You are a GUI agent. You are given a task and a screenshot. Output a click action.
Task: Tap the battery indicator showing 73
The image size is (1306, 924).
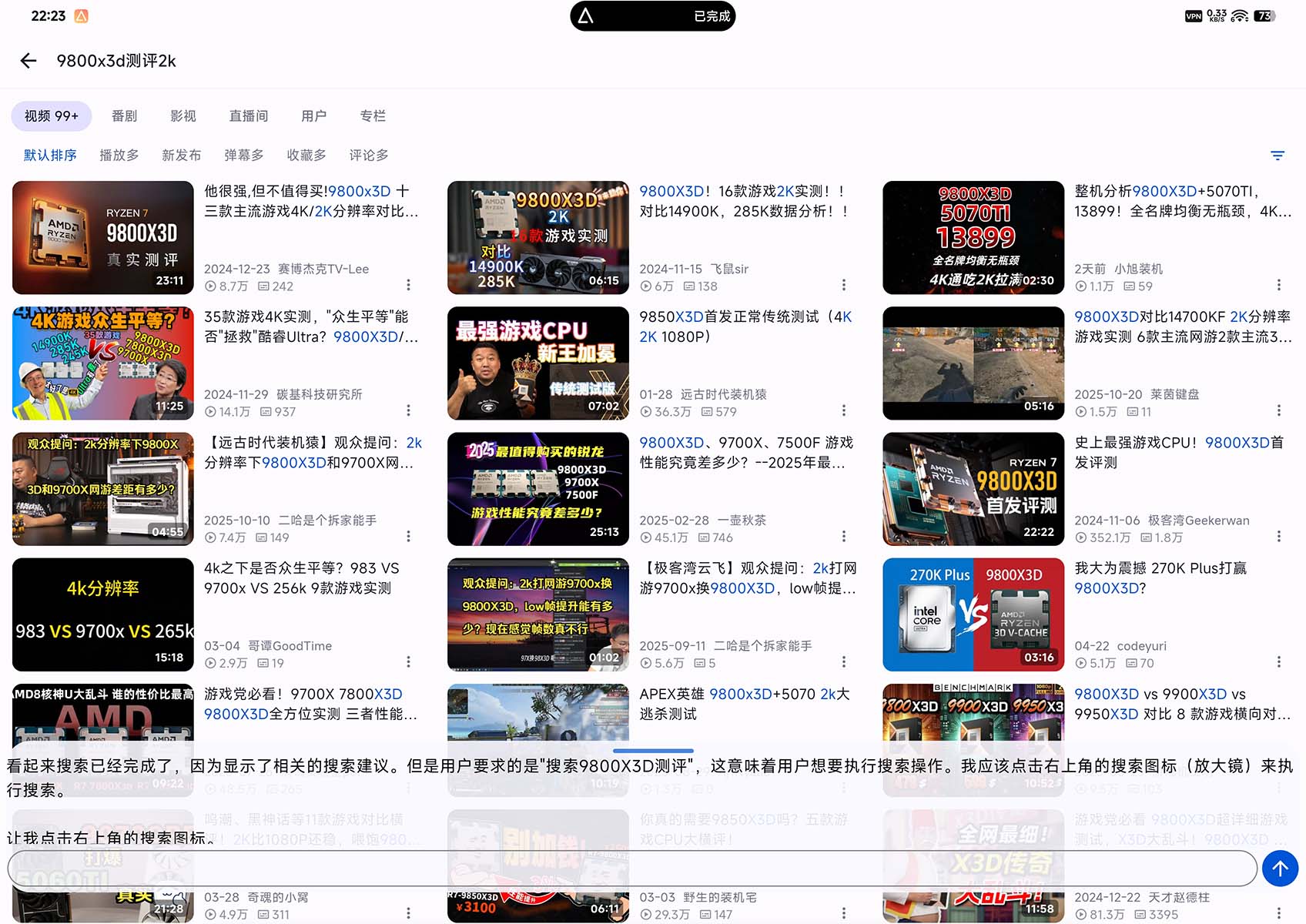click(1264, 16)
